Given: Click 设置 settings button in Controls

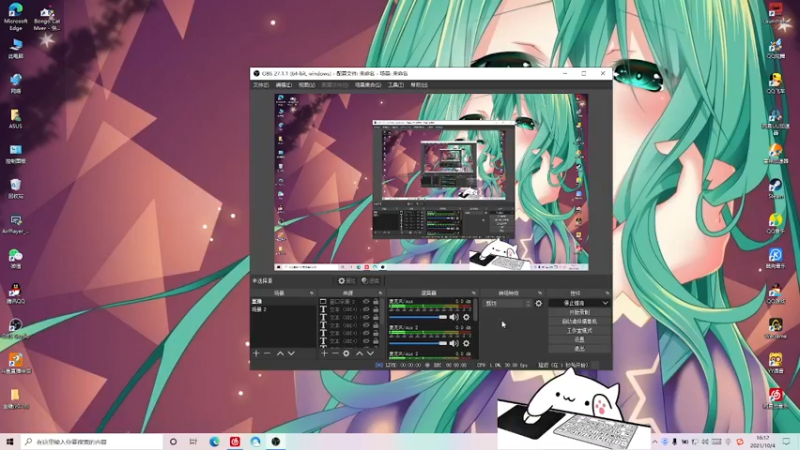Looking at the screenshot, I should coord(579,340).
